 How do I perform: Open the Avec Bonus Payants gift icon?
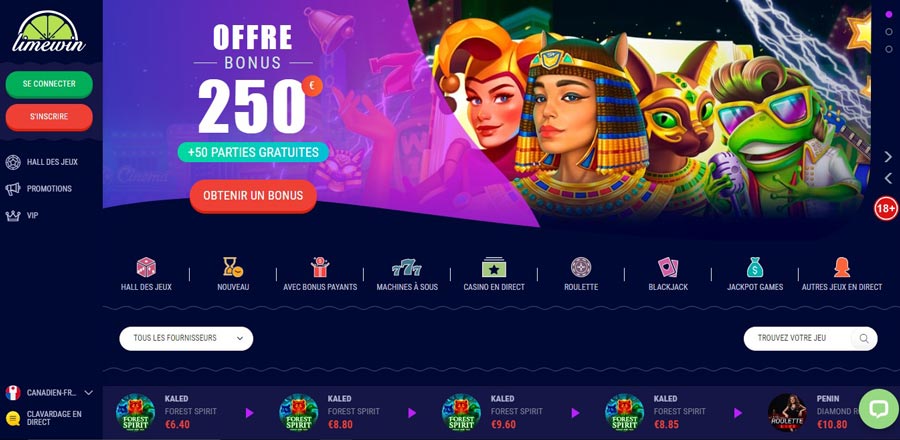click(x=320, y=267)
